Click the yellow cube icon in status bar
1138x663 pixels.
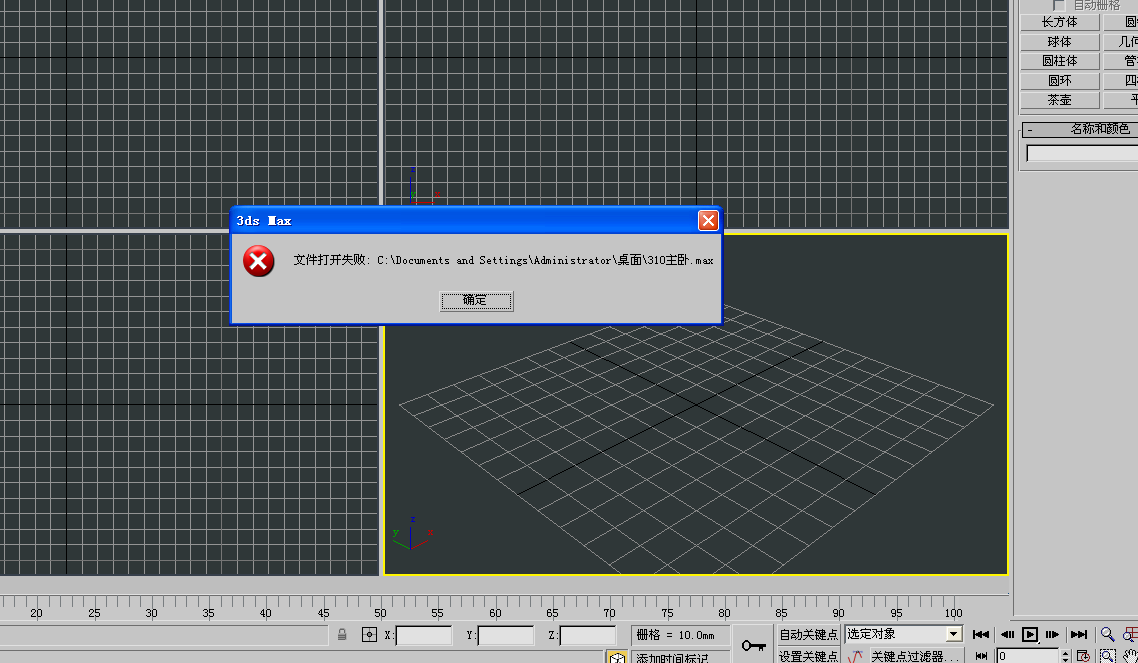(x=617, y=657)
